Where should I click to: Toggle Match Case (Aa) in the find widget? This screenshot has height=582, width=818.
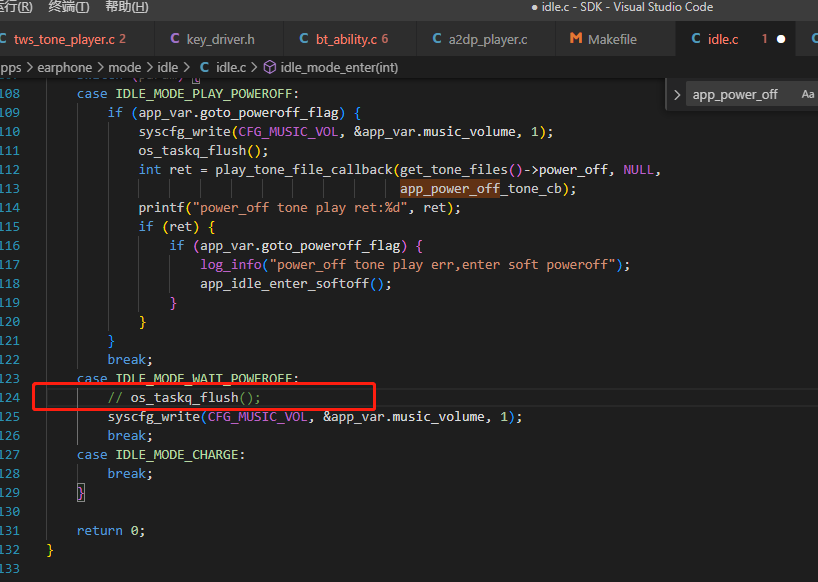tap(808, 94)
